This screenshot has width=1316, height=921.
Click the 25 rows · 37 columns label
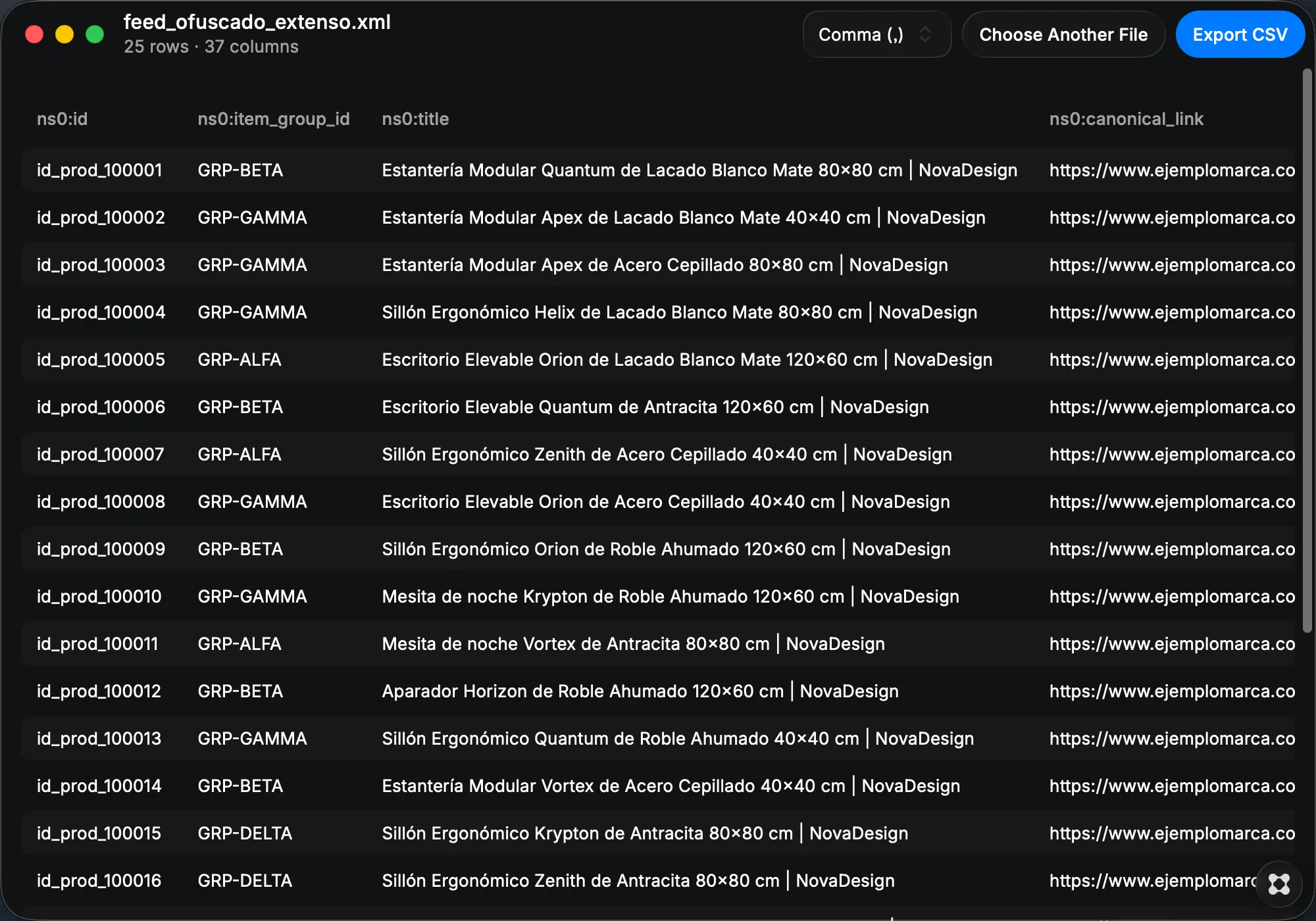tap(211, 47)
